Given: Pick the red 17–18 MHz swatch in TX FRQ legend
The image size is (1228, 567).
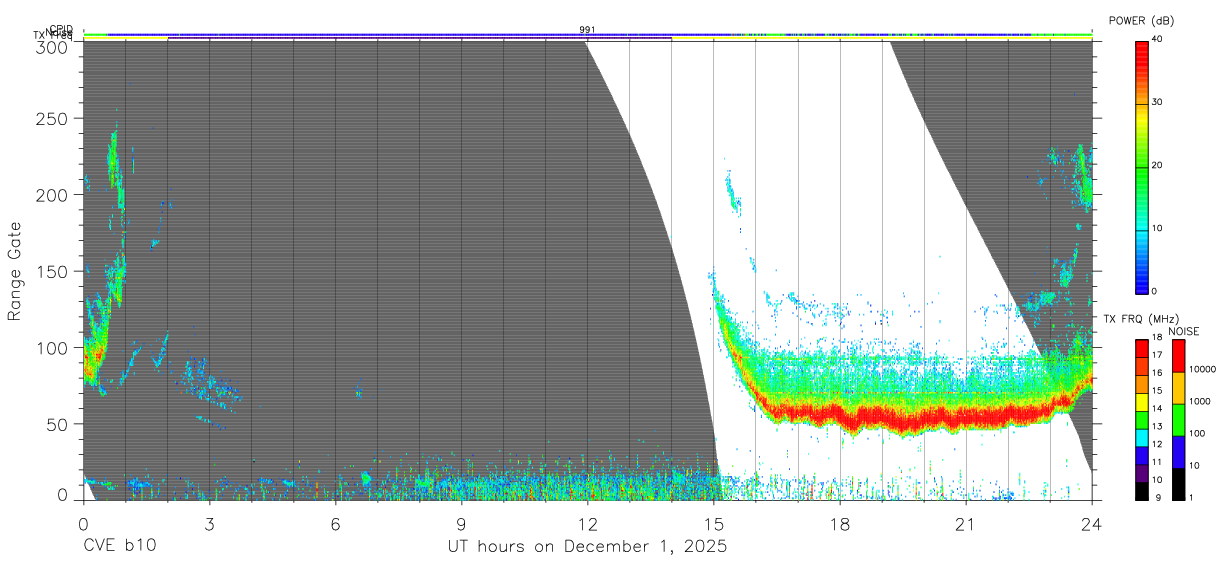Looking at the screenshot, I should (x=1142, y=347).
